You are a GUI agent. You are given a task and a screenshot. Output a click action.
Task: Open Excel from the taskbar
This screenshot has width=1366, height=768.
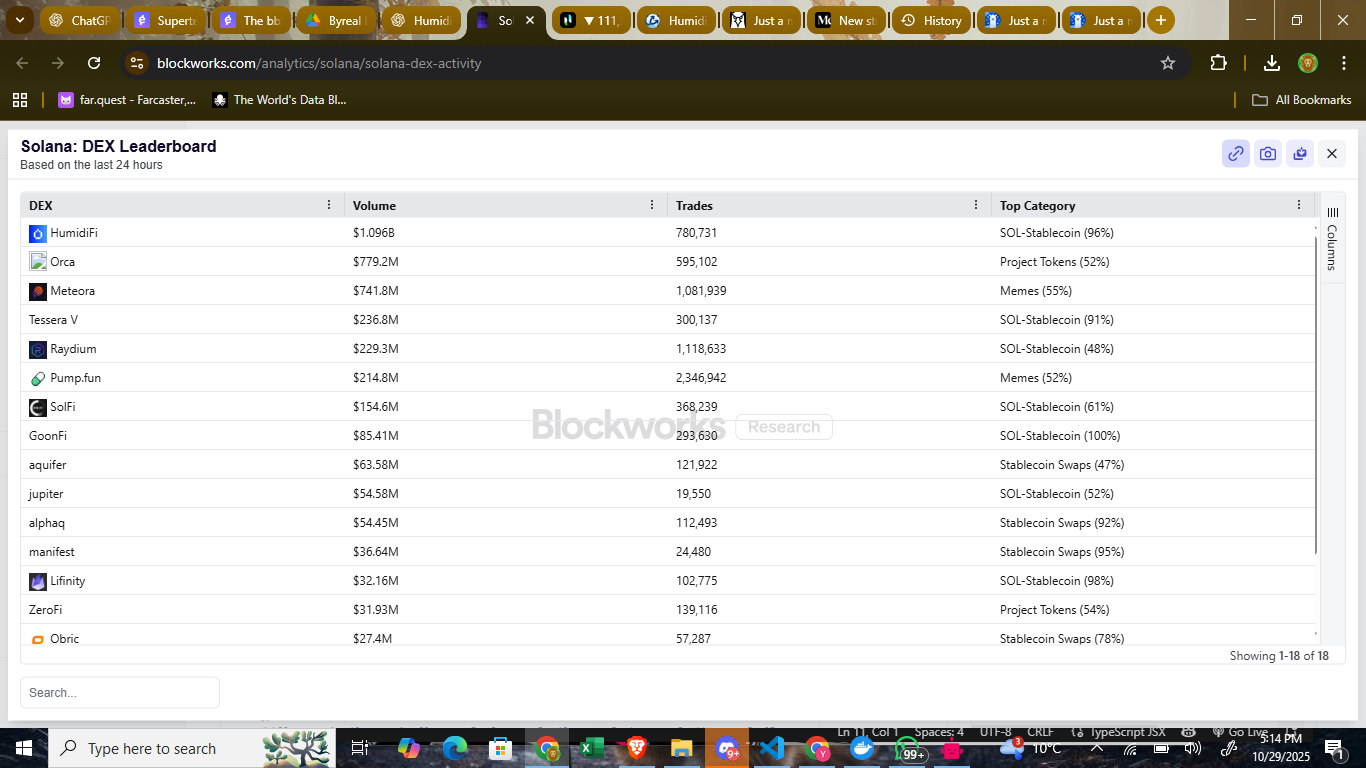click(x=590, y=748)
